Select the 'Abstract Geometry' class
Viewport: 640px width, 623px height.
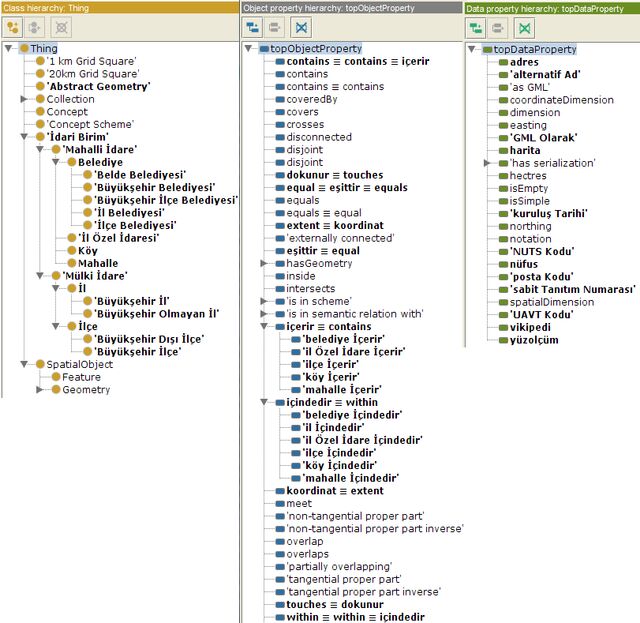click(x=93, y=87)
